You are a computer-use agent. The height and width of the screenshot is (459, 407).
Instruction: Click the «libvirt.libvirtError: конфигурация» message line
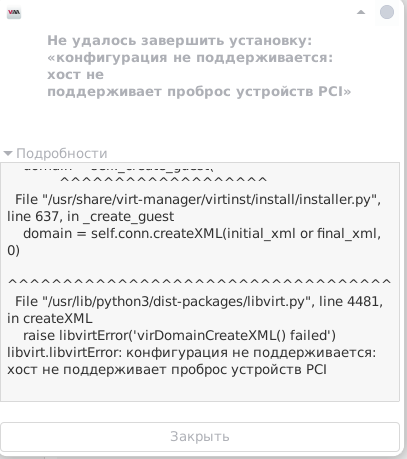pyautogui.click(x=191, y=353)
